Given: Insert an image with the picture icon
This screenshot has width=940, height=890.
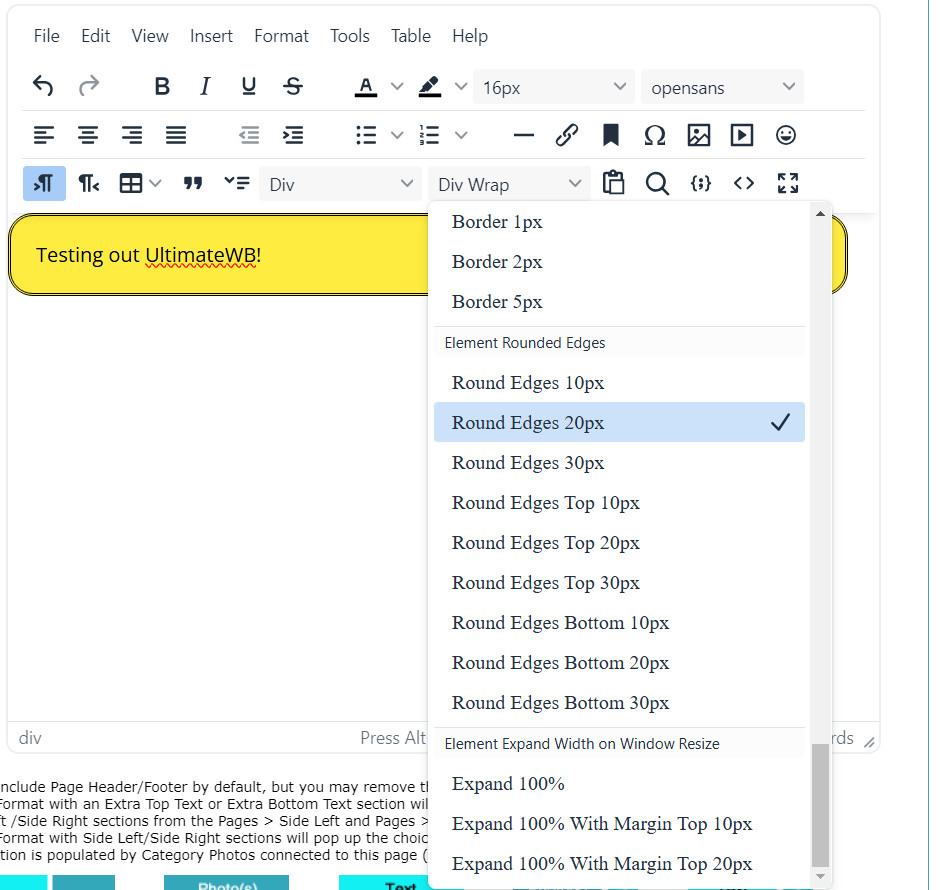Looking at the screenshot, I should point(699,135).
